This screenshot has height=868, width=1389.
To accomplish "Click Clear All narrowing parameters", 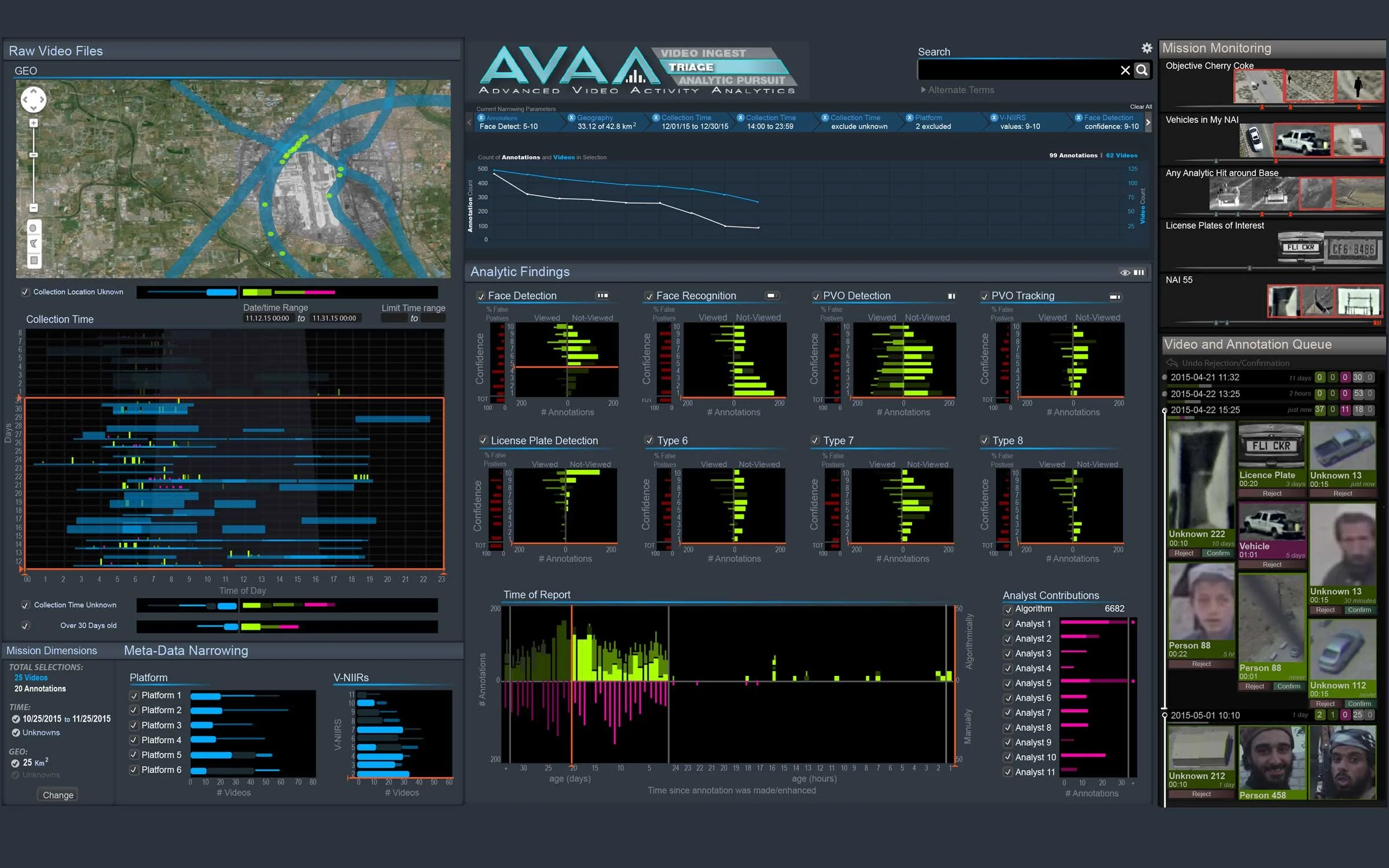I will point(1141,106).
